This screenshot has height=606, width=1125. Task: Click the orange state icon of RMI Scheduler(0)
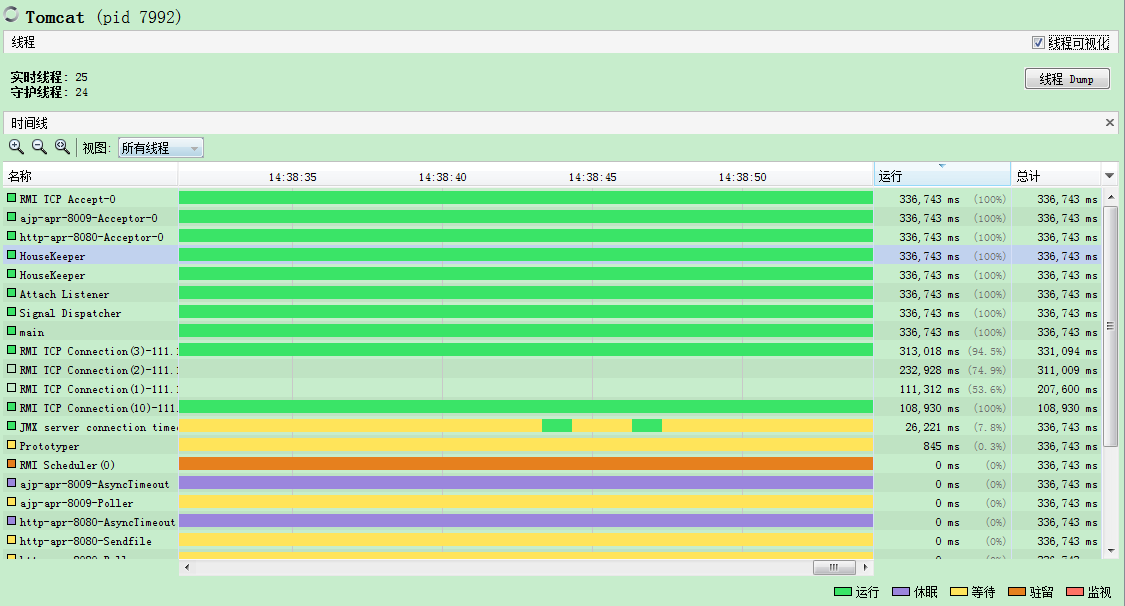11,464
